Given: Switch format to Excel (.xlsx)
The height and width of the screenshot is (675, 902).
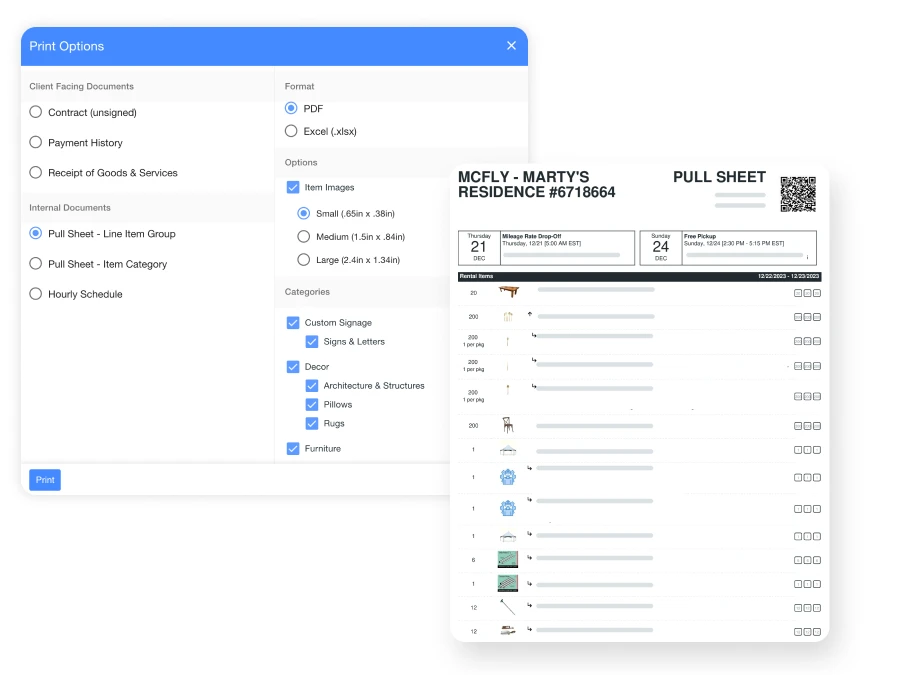Looking at the screenshot, I should coord(292,131).
